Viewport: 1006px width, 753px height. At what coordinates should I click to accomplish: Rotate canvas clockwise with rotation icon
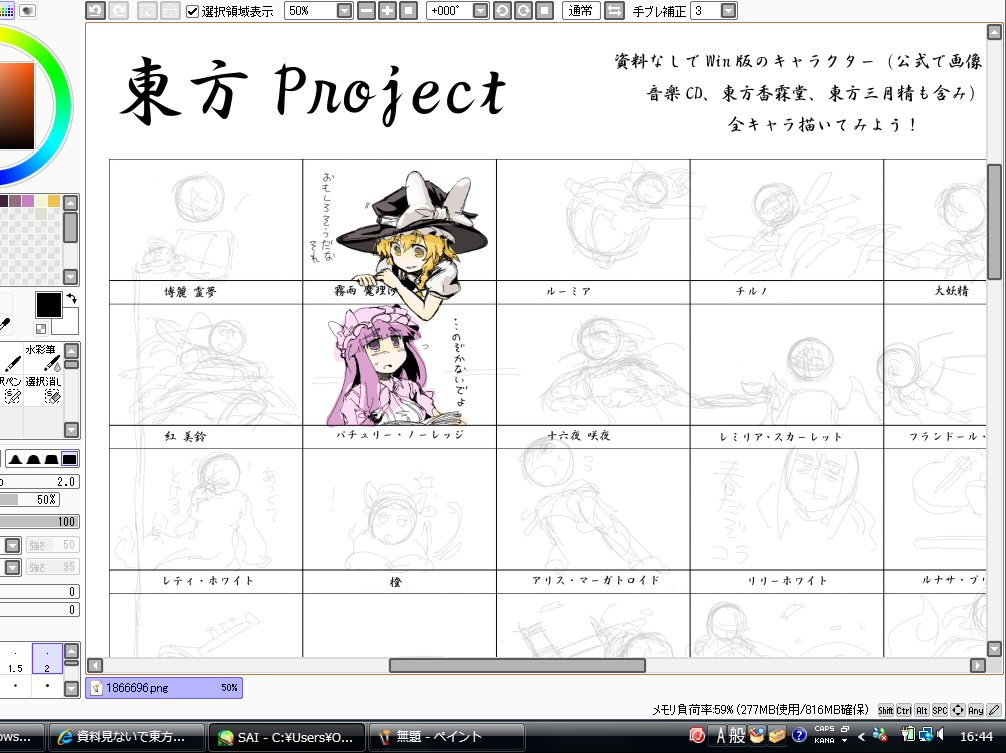[522, 11]
